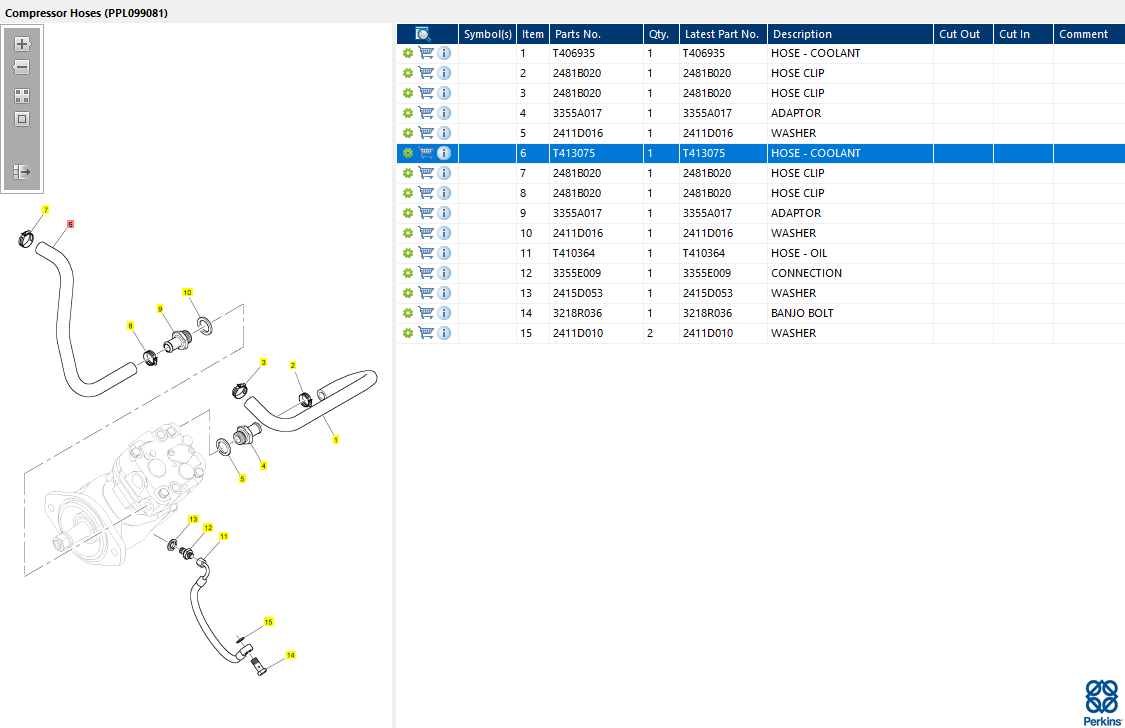Click the Cut Out column header
Viewport: 1125px width, 728px height.
[x=964, y=34]
